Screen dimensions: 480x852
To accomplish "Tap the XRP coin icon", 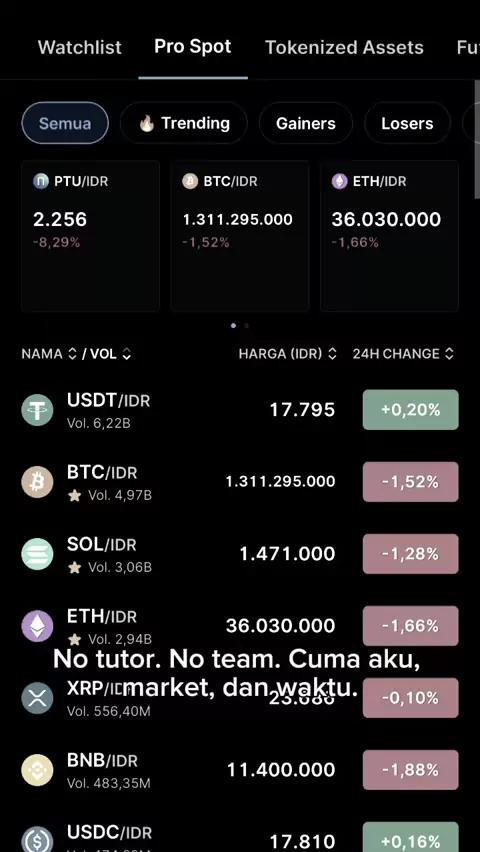I will (x=37, y=698).
